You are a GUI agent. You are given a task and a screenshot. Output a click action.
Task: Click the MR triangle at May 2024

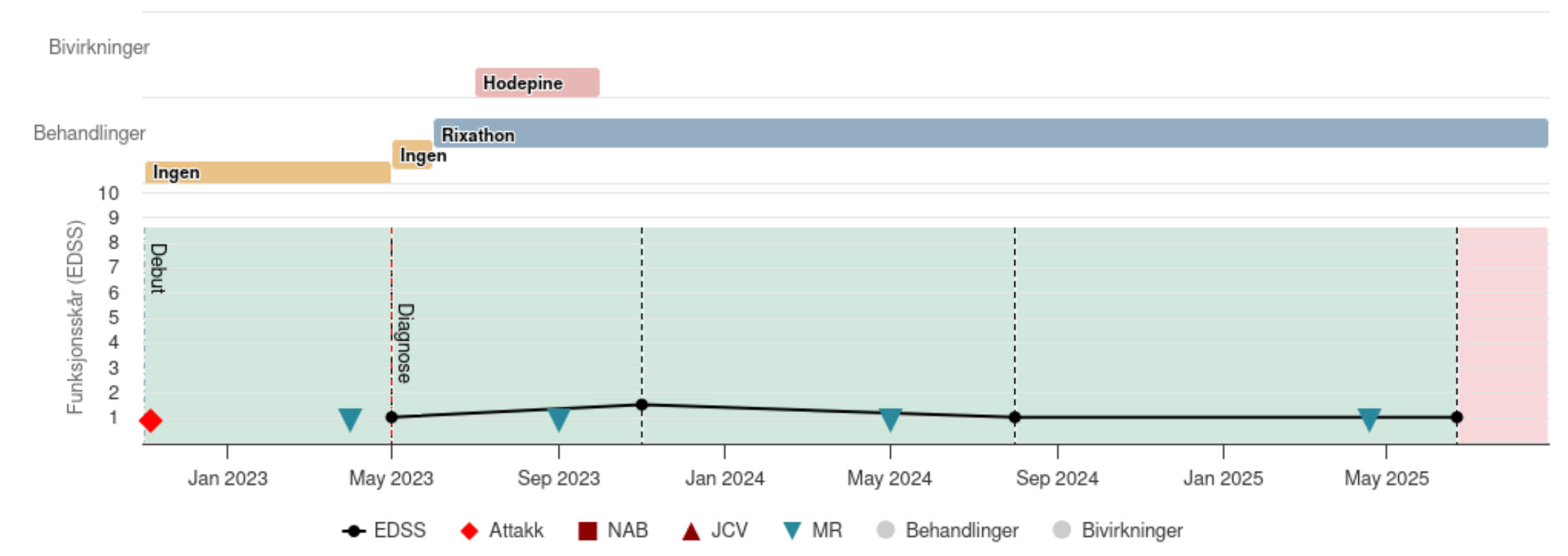tap(890, 419)
